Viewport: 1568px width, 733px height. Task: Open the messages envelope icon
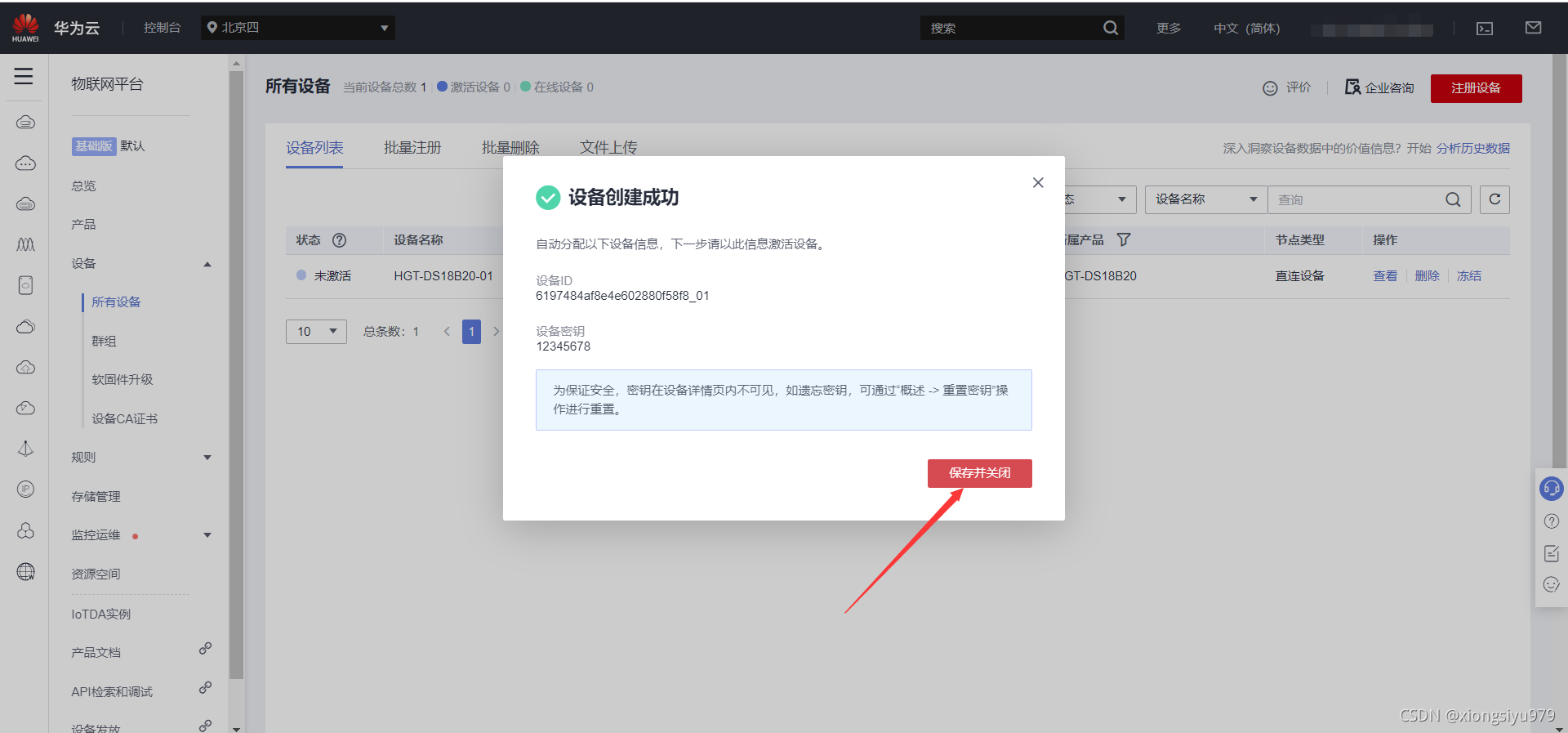[1533, 28]
